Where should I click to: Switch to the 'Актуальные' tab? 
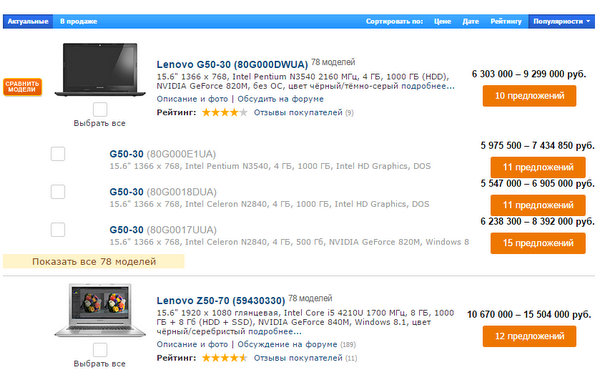[28, 21]
